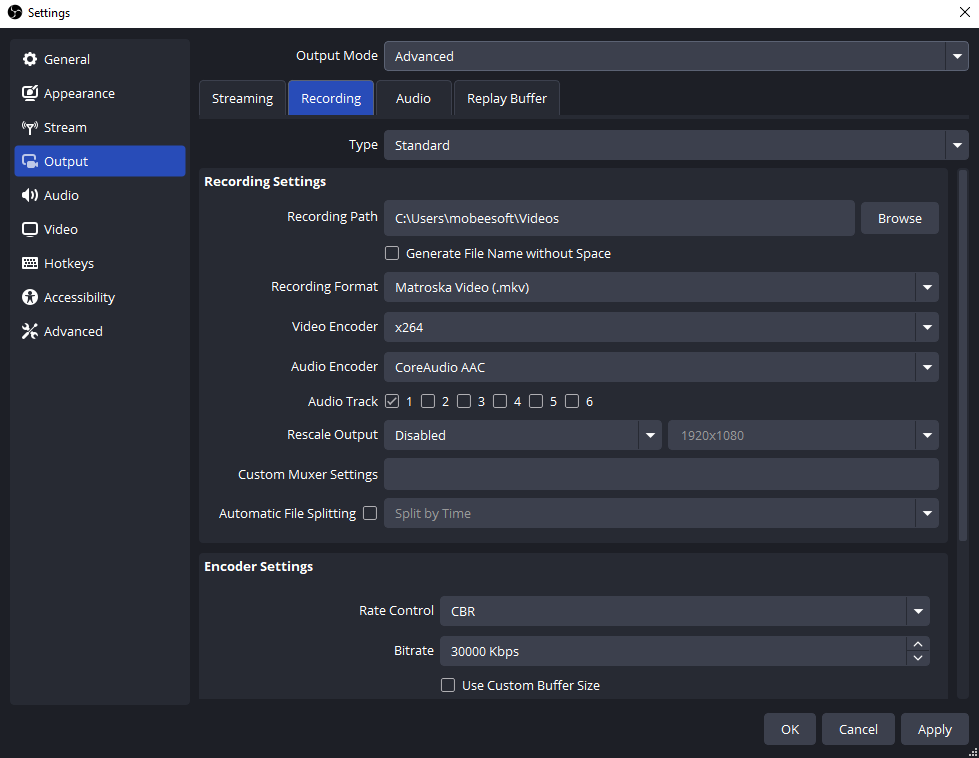Open the Rate Control dropdown
The width and height of the screenshot is (979, 758).
click(918, 610)
